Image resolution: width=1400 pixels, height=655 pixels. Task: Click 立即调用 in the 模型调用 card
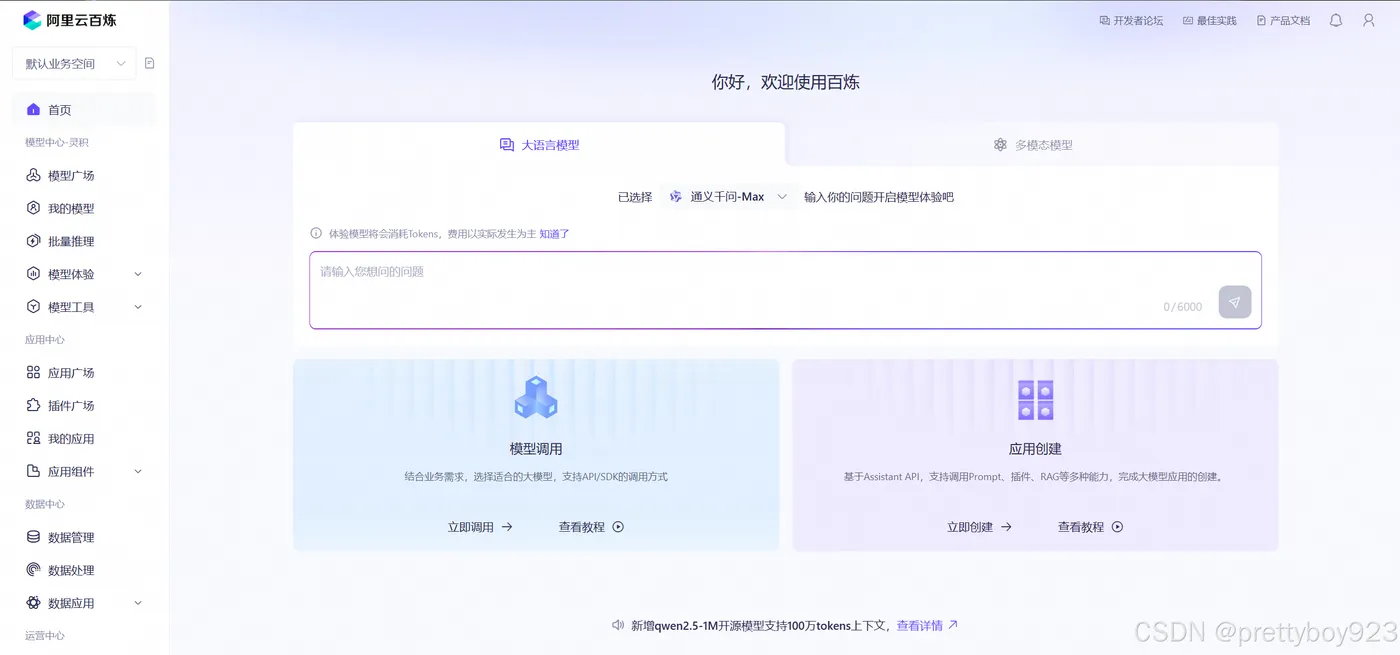(x=480, y=527)
